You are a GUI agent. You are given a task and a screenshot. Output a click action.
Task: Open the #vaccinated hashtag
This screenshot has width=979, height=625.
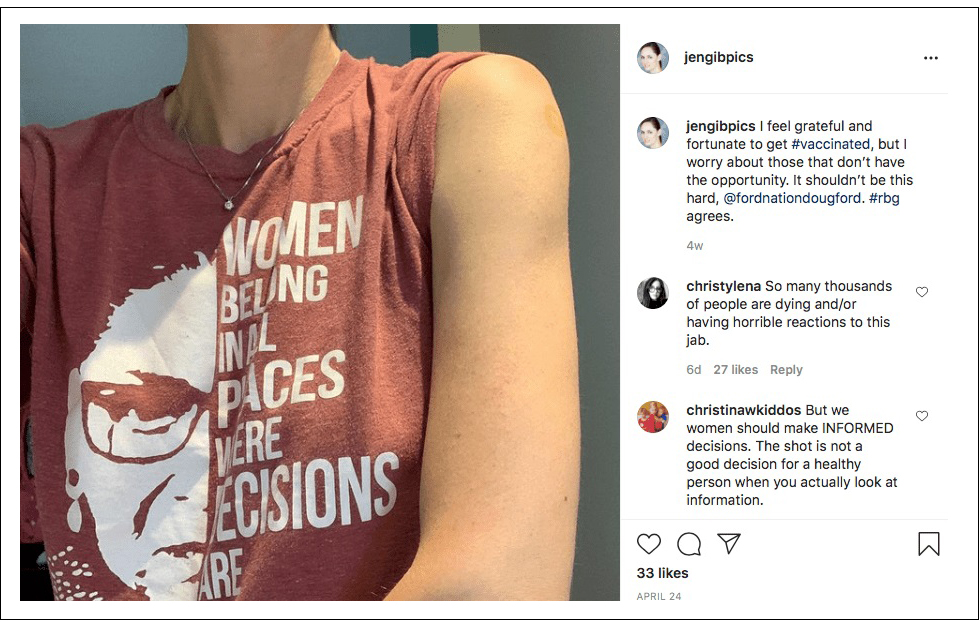[830, 145]
